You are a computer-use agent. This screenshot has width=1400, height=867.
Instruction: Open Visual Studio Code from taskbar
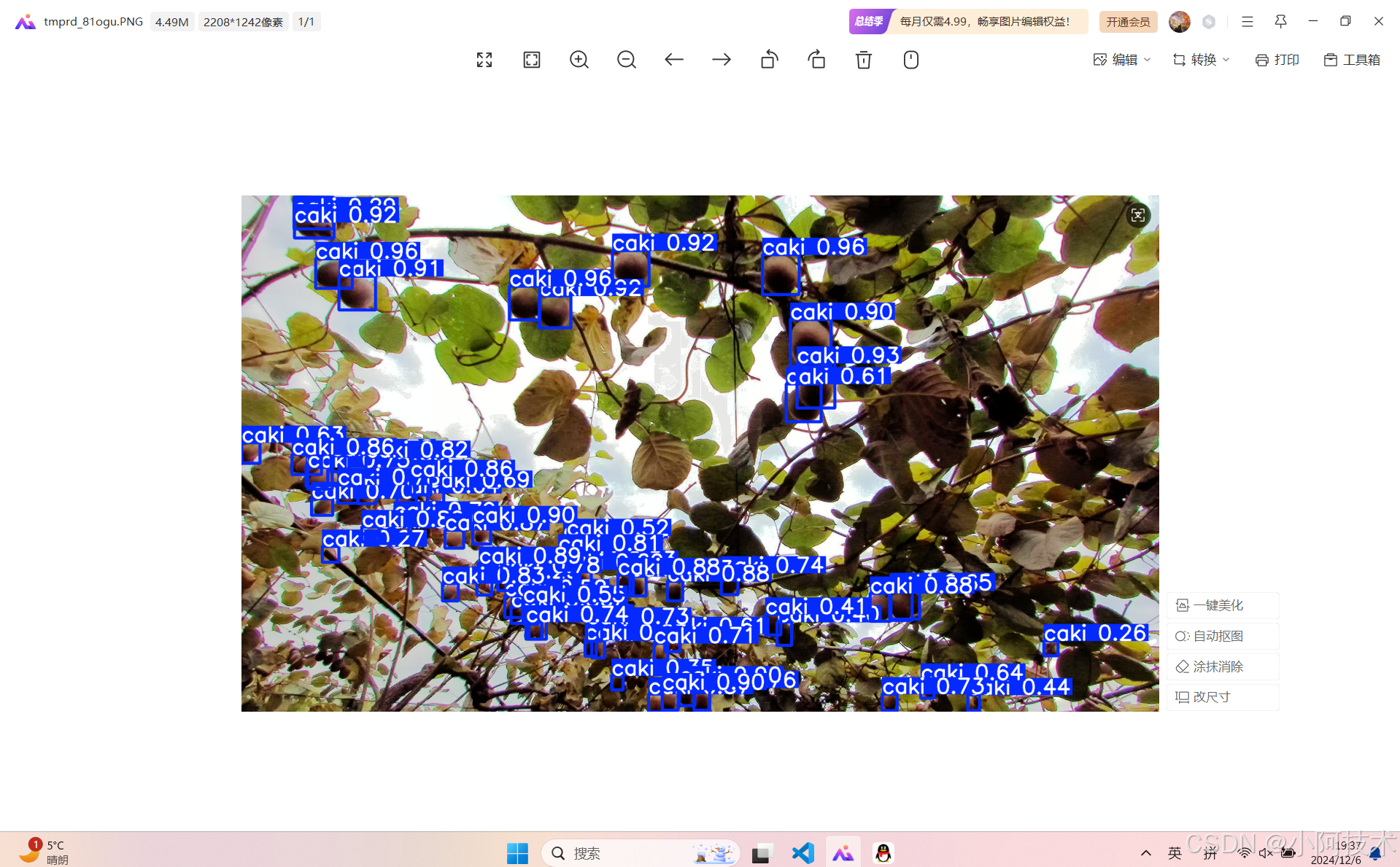803,853
